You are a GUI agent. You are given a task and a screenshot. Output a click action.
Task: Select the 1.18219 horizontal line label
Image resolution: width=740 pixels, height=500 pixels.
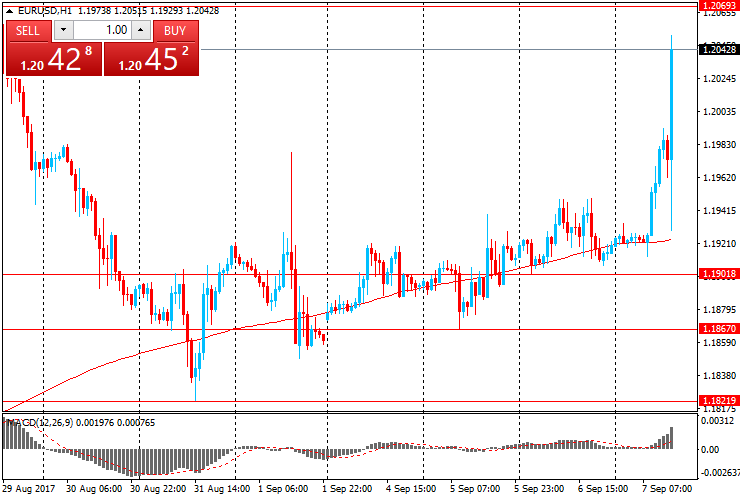719,400
